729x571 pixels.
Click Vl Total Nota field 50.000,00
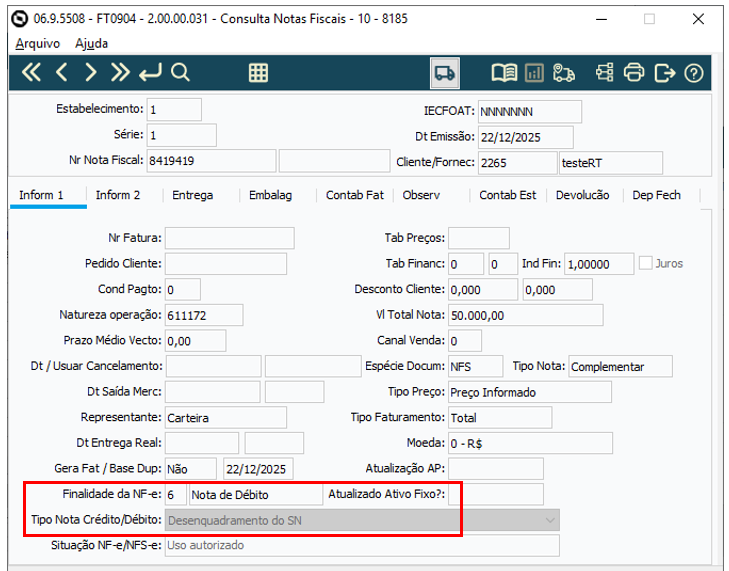pos(525,315)
